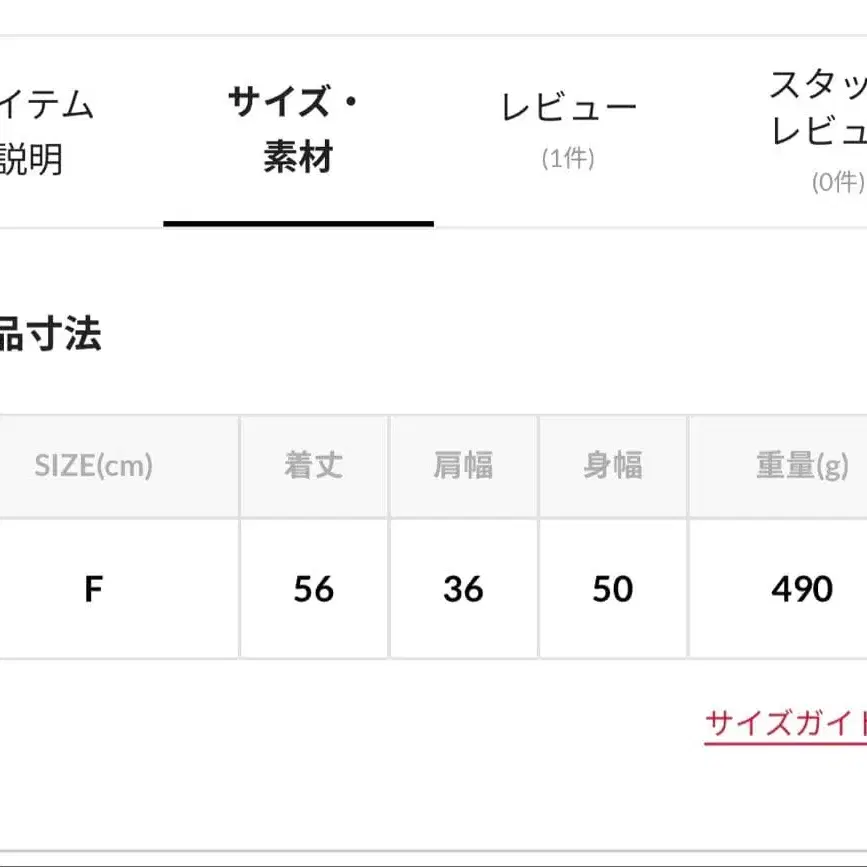867x867 pixels.
Task: Click the size F cell
Action: click(x=96, y=589)
